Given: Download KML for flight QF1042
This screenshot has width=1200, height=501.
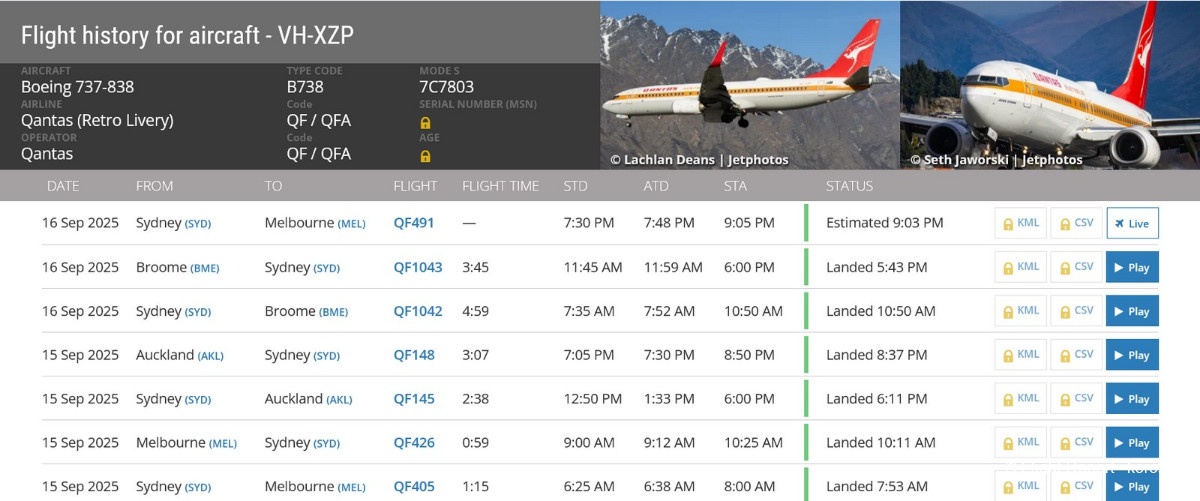Looking at the screenshot, I should (1021, 311).
